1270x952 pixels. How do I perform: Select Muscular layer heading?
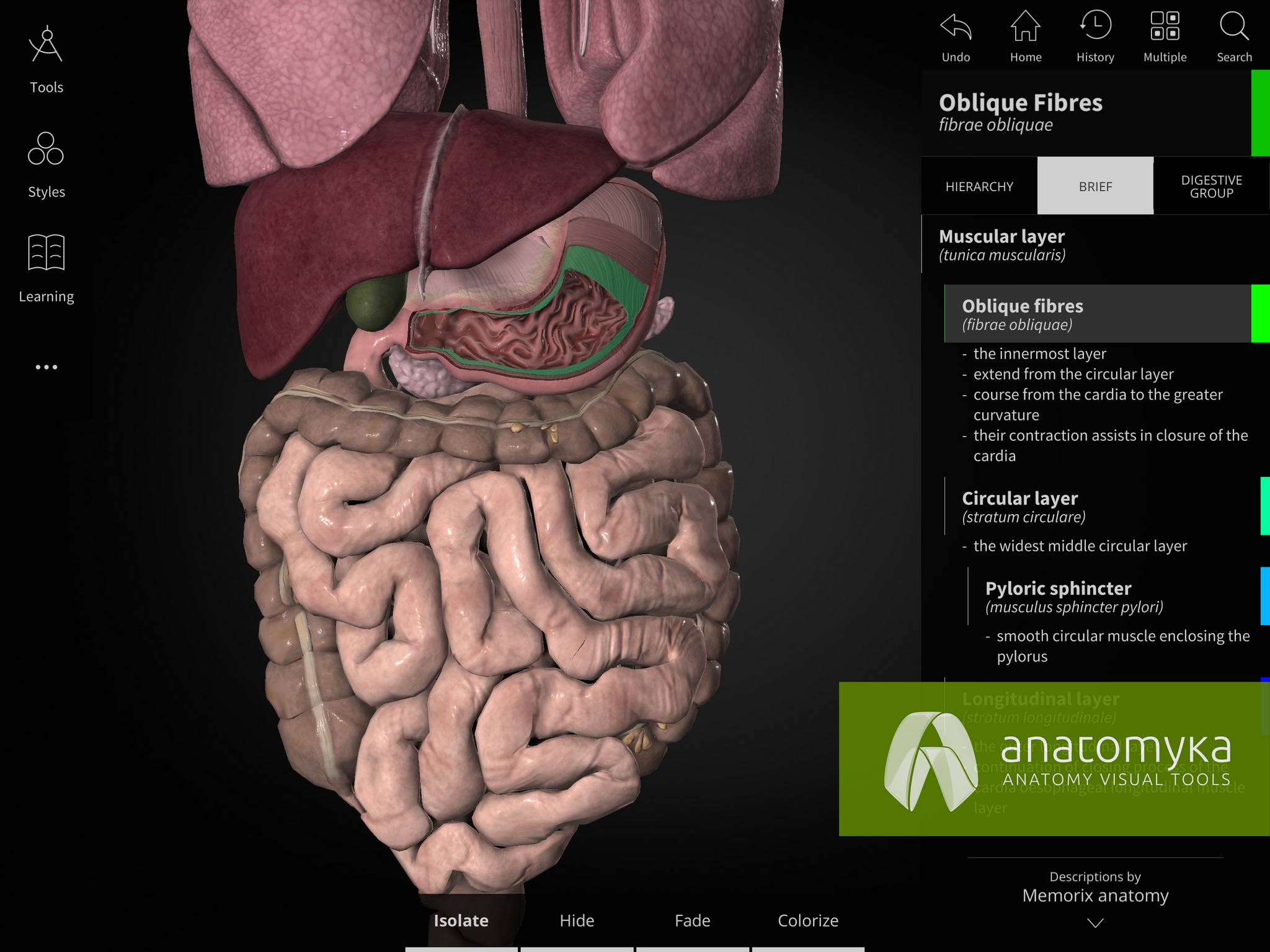1002,244
